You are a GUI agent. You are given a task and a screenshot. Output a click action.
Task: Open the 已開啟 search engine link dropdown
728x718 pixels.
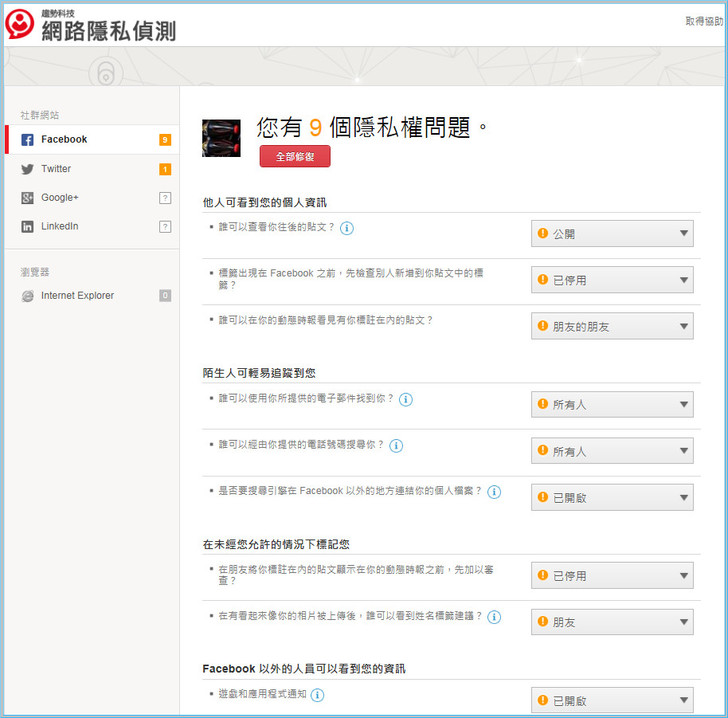(612, 497)
